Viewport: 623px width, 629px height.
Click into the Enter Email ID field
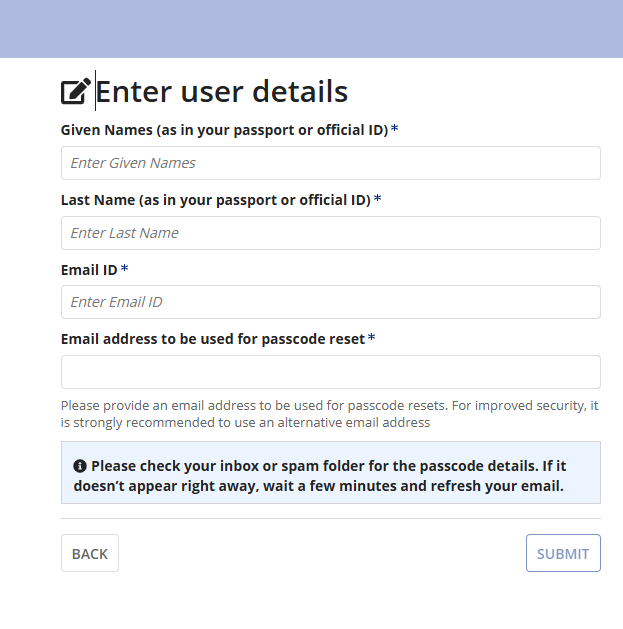pyautogui.click(x=330, y=302)
